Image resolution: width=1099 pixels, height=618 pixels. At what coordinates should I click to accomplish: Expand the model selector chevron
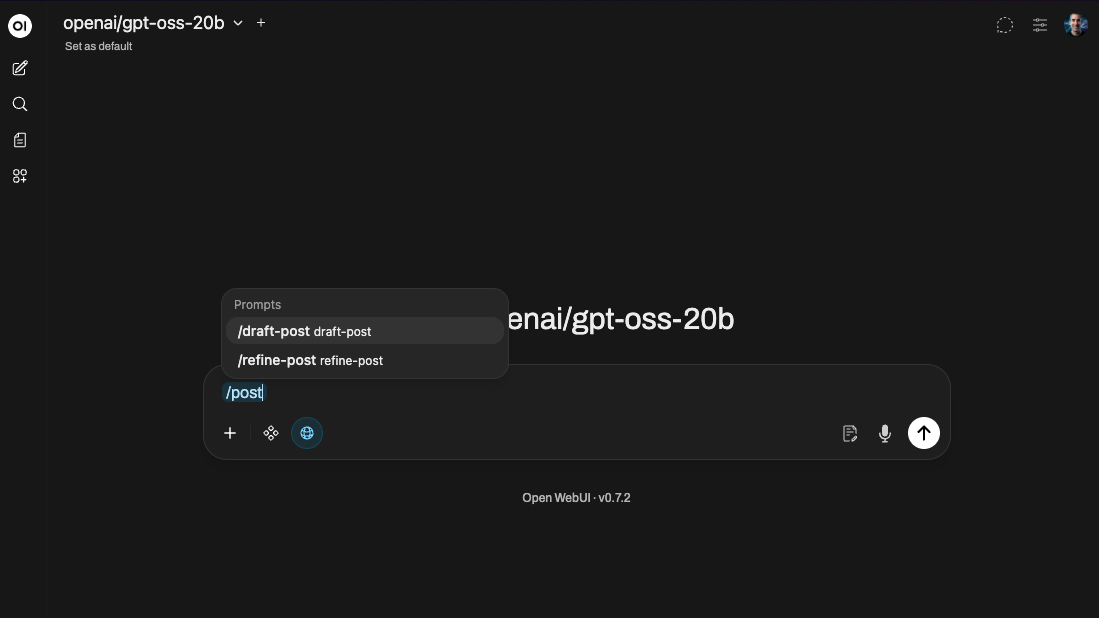point(238,23)
